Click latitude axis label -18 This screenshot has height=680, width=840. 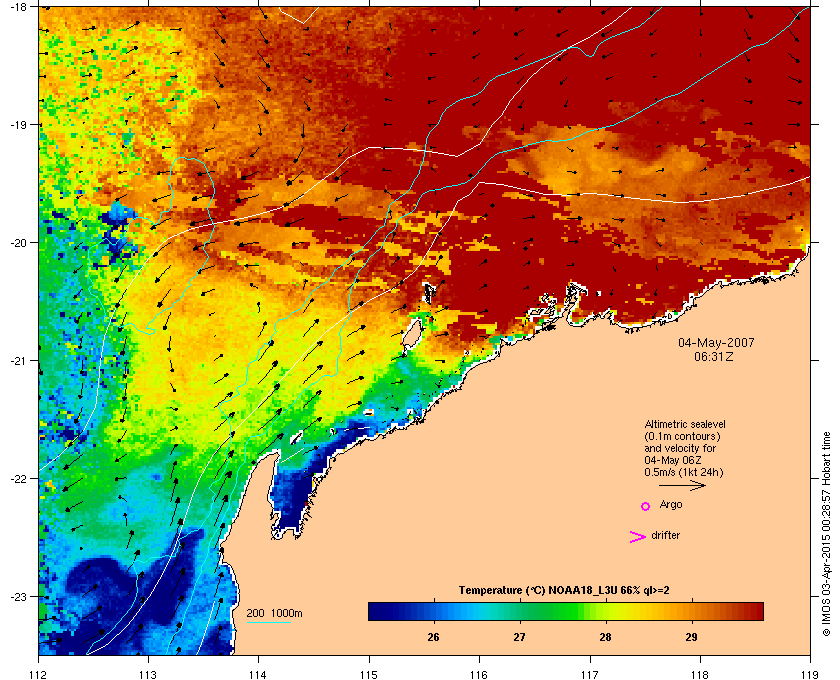tap(18, 7)
